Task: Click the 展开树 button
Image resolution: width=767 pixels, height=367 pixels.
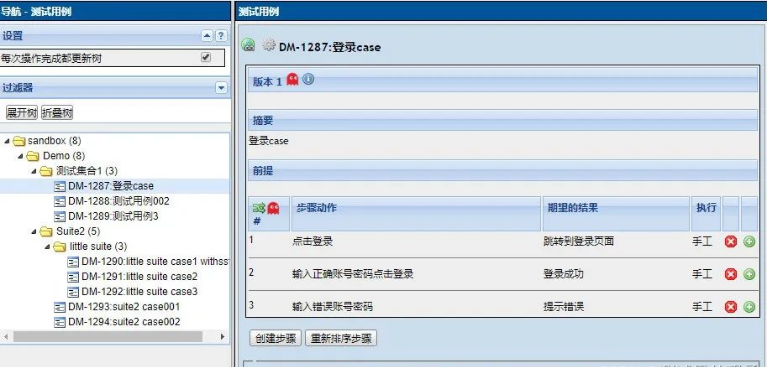Action: pyautogui.click(x=22, y=113)
